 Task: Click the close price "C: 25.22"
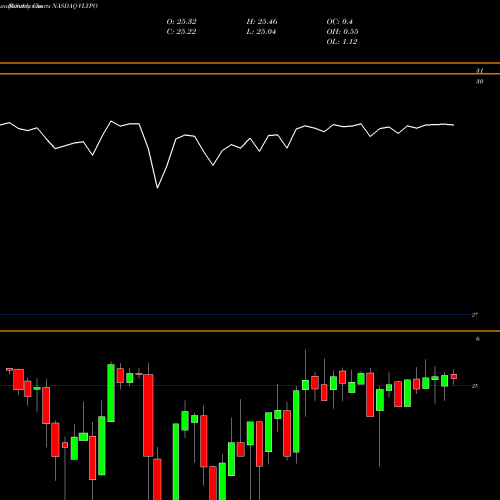tap(181, 32)
